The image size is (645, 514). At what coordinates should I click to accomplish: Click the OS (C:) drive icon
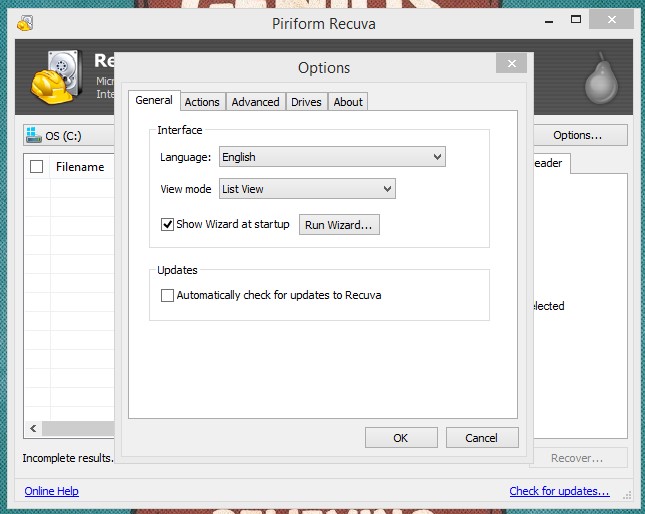34,135
